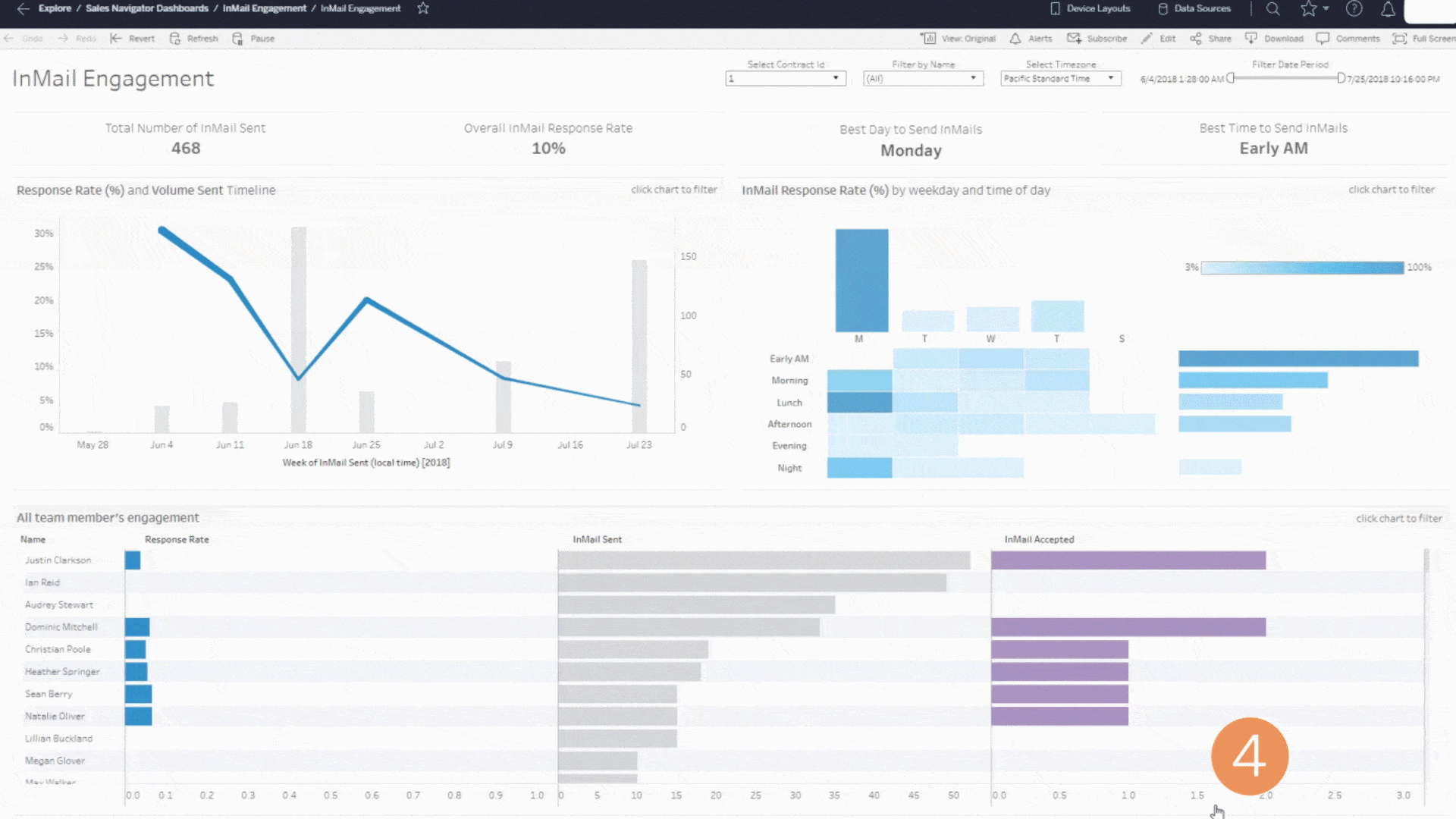Click the Device Layouts tab

coord(1090,8)
